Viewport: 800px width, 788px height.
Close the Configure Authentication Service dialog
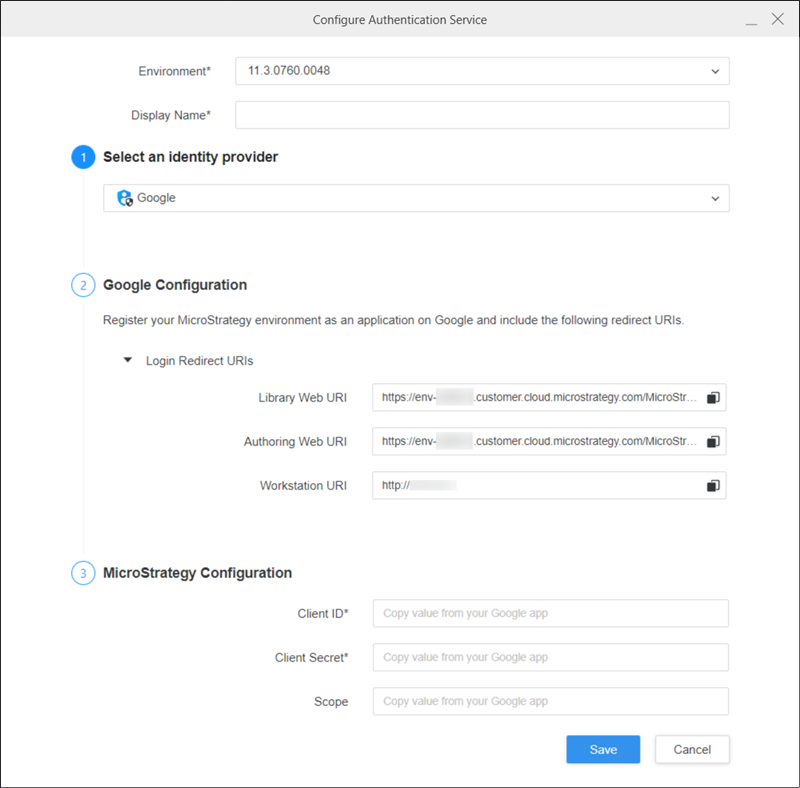(x=778, y=20)
